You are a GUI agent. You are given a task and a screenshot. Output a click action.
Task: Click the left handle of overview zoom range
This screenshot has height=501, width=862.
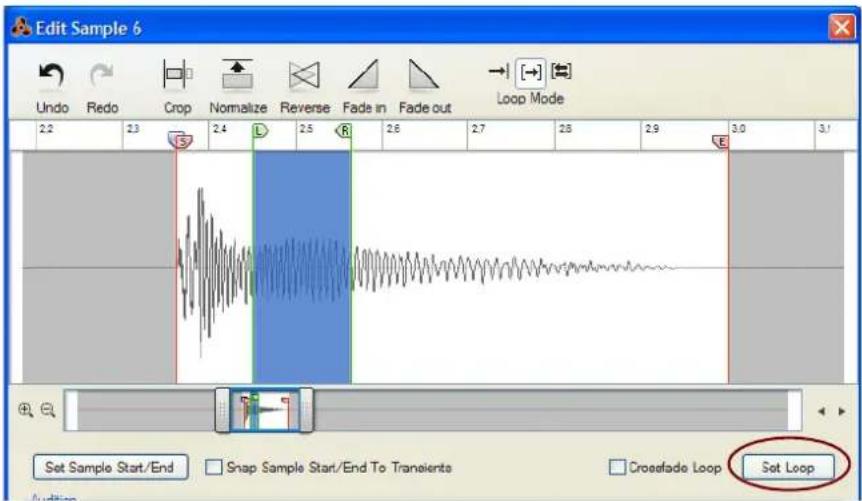(223, 410)
